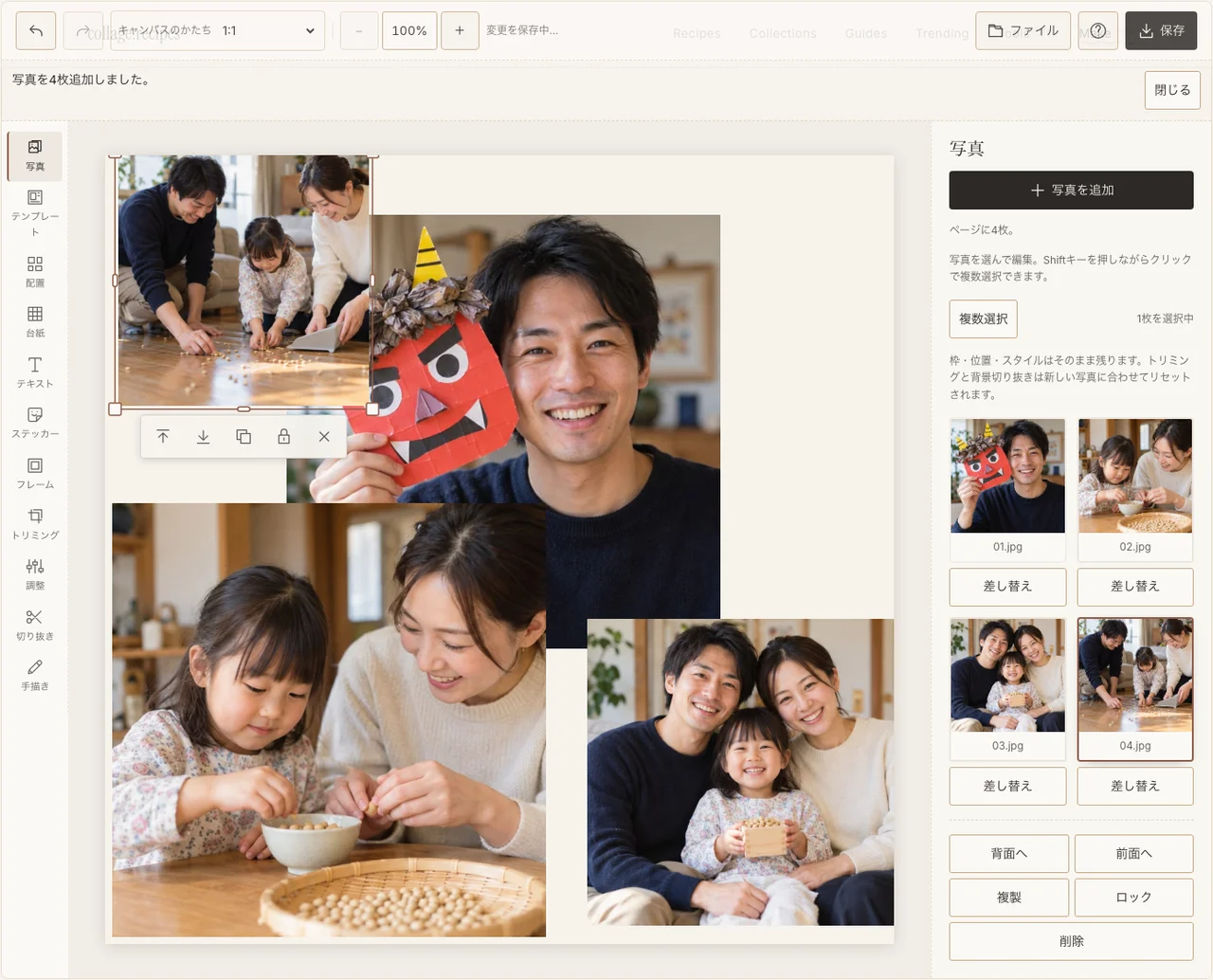1213x980 pixels.
Task: Click 差し替え replace under 03.jpg
Action: tap(1008, 787)
